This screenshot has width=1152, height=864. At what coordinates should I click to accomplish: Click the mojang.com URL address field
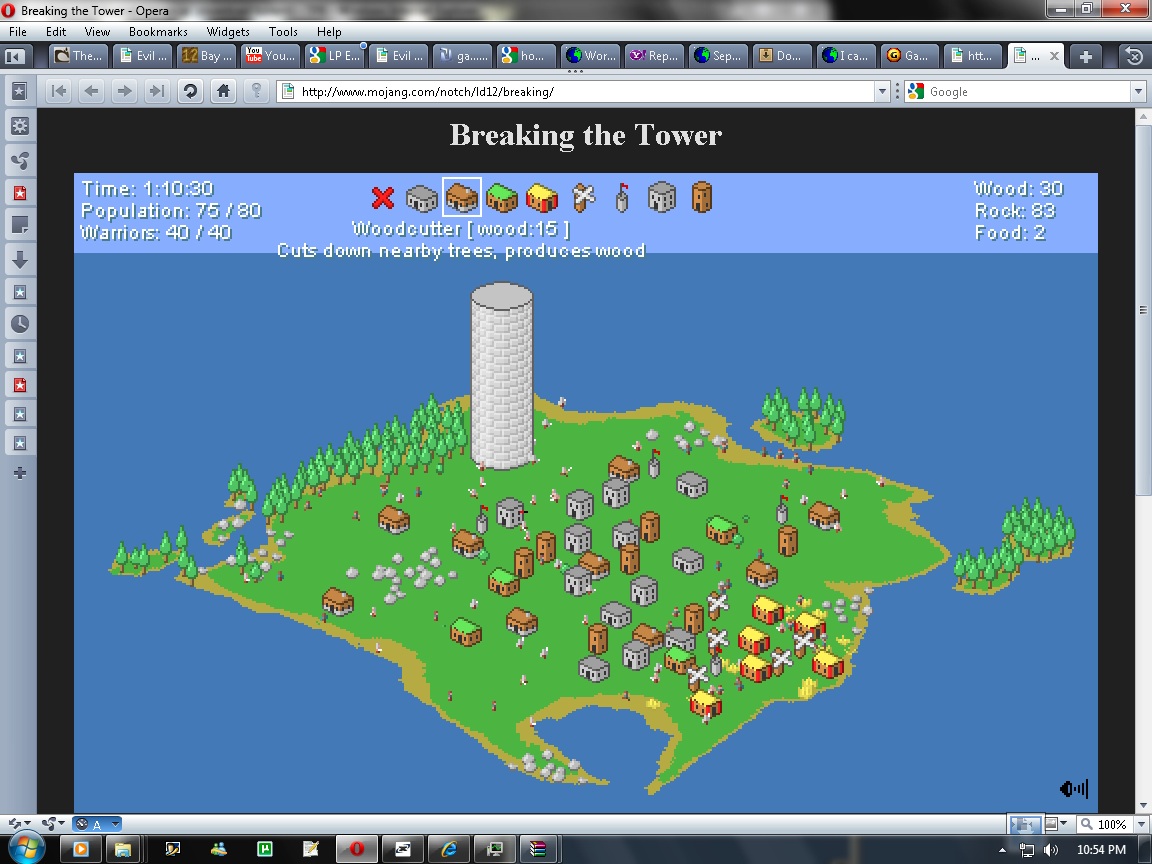(x=580, y=92)
